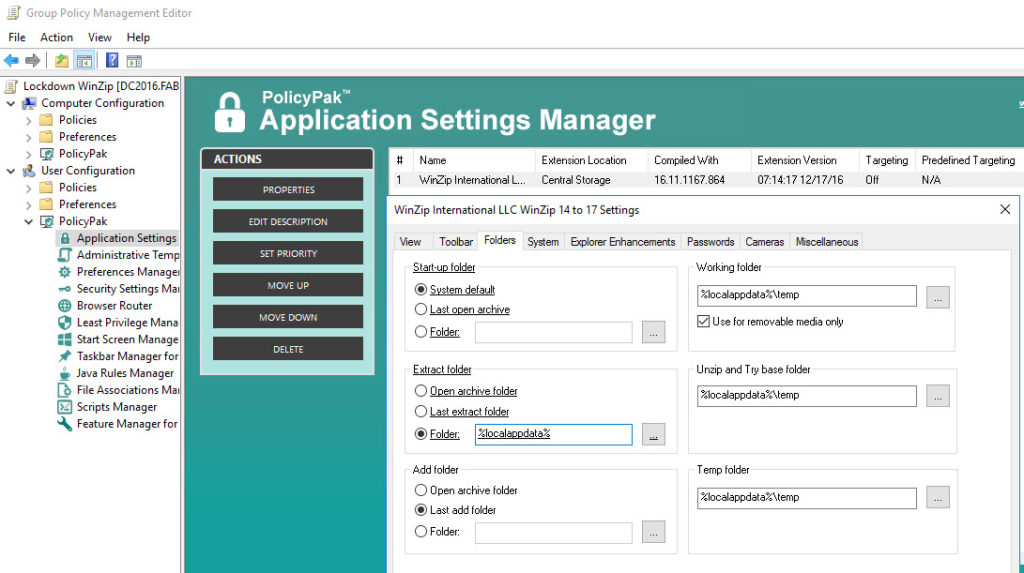Select Preferences Manager gear icon
Viewport: 1024px width, 573px height.
tap(65, 272)
